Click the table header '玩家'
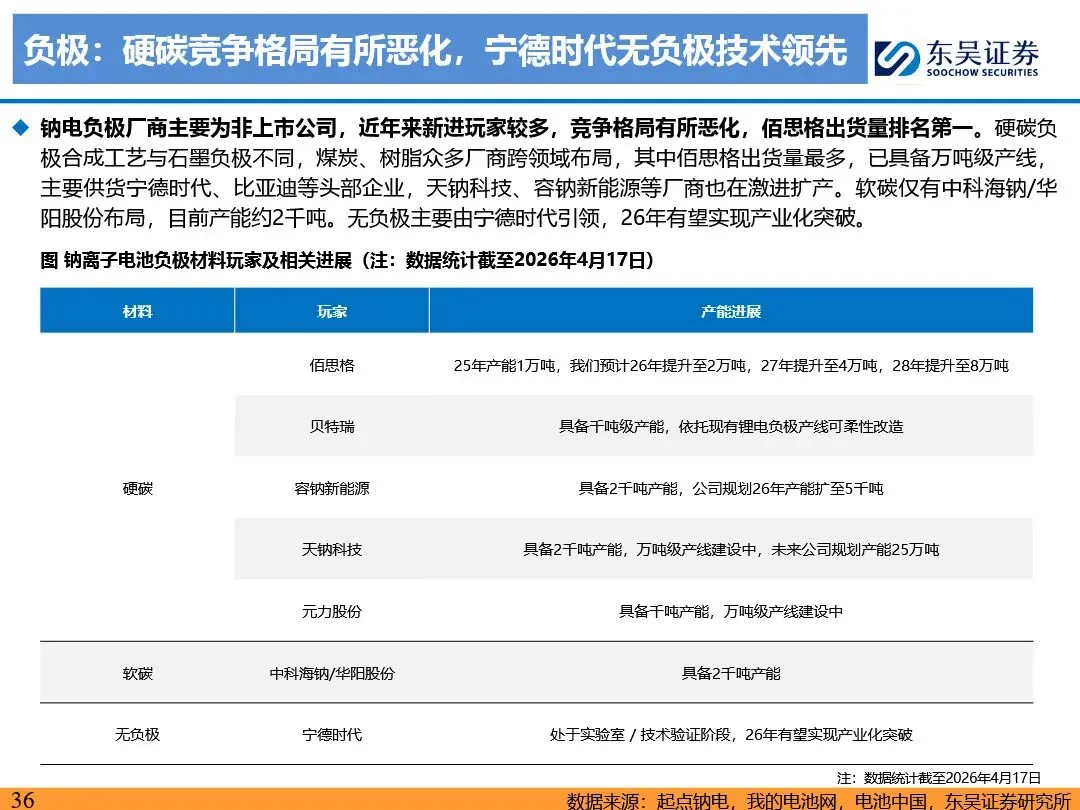The width and height of the screenshot is (1080, 810). pos(331,311)
